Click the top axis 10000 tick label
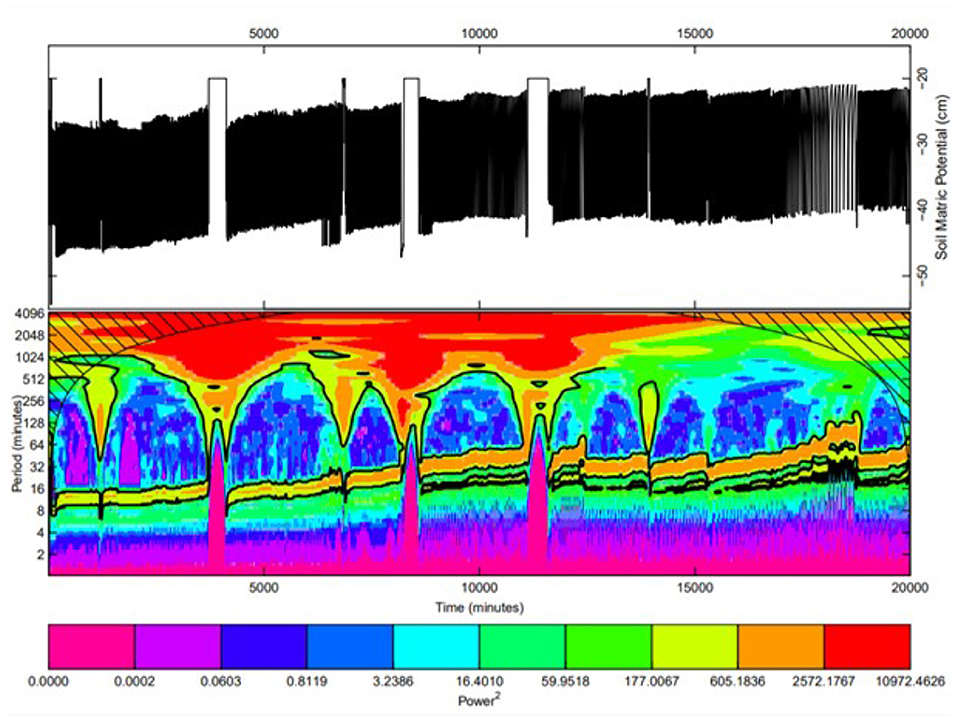This screenshot has height=721, width=957. 479,34
